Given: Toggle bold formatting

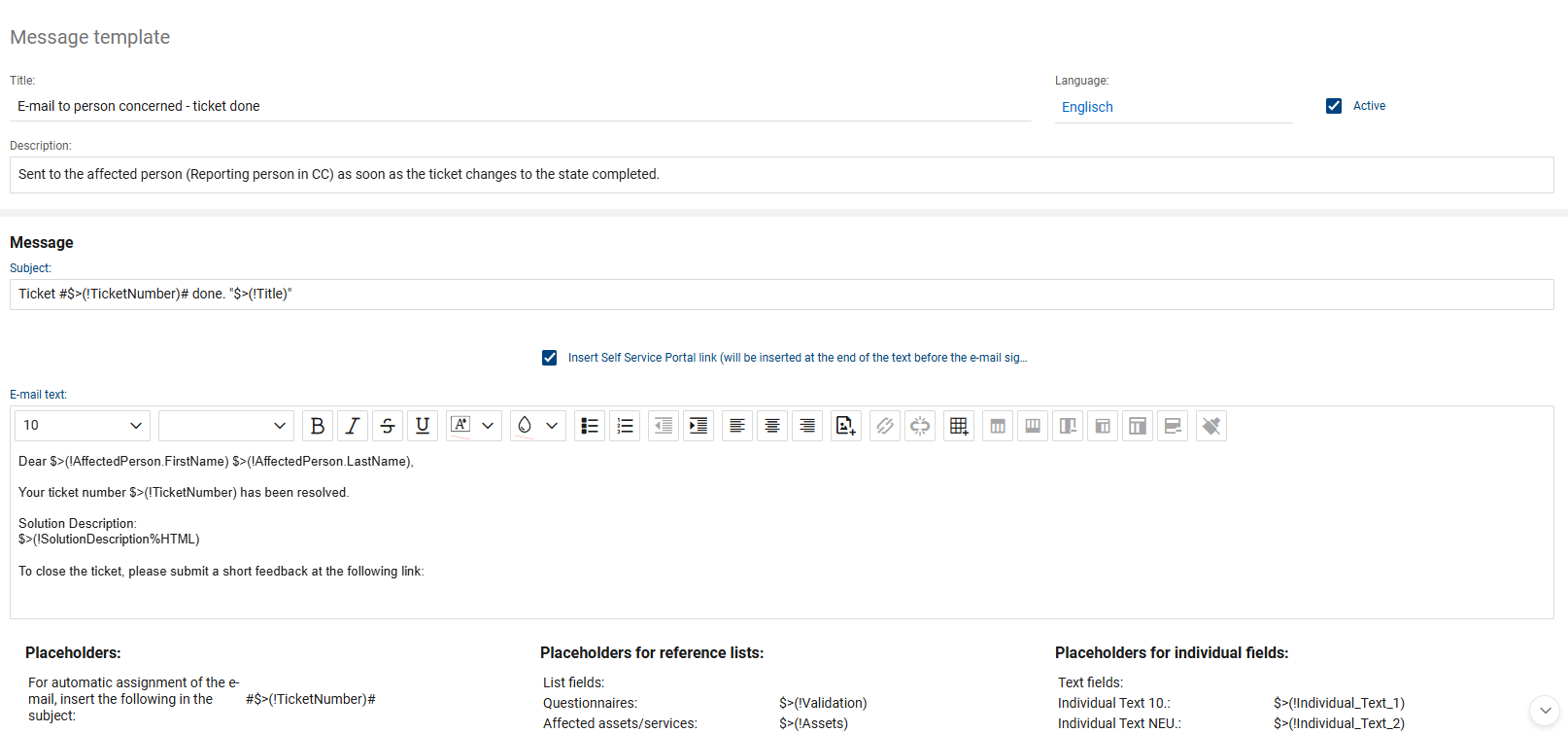Looking at the screenshot, I should [318, 426].
